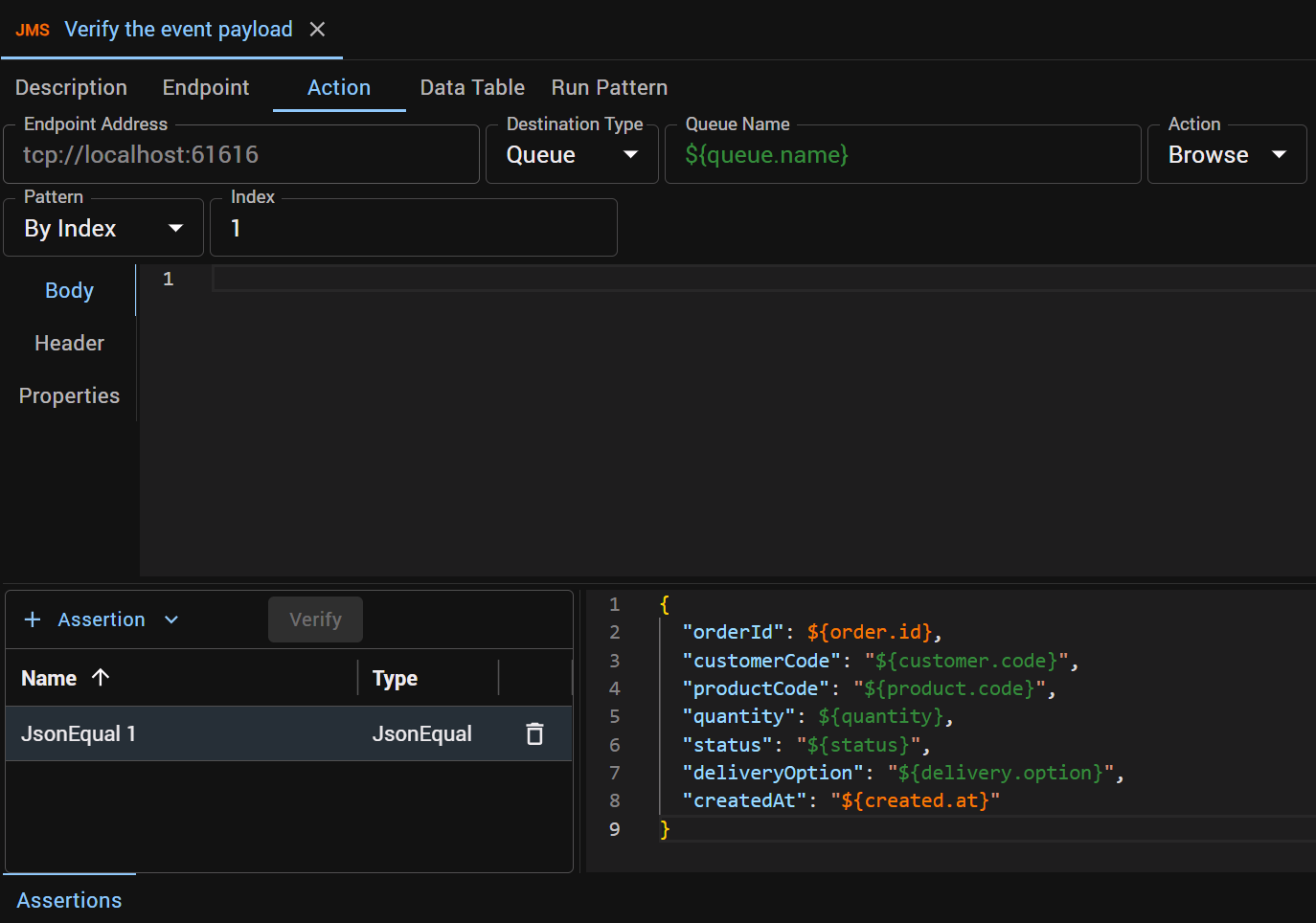The height and width of the screenshot is (923, 1316).
Task: Delete the JsonEqual 1 assertion
Action: [x=534, y=733]
